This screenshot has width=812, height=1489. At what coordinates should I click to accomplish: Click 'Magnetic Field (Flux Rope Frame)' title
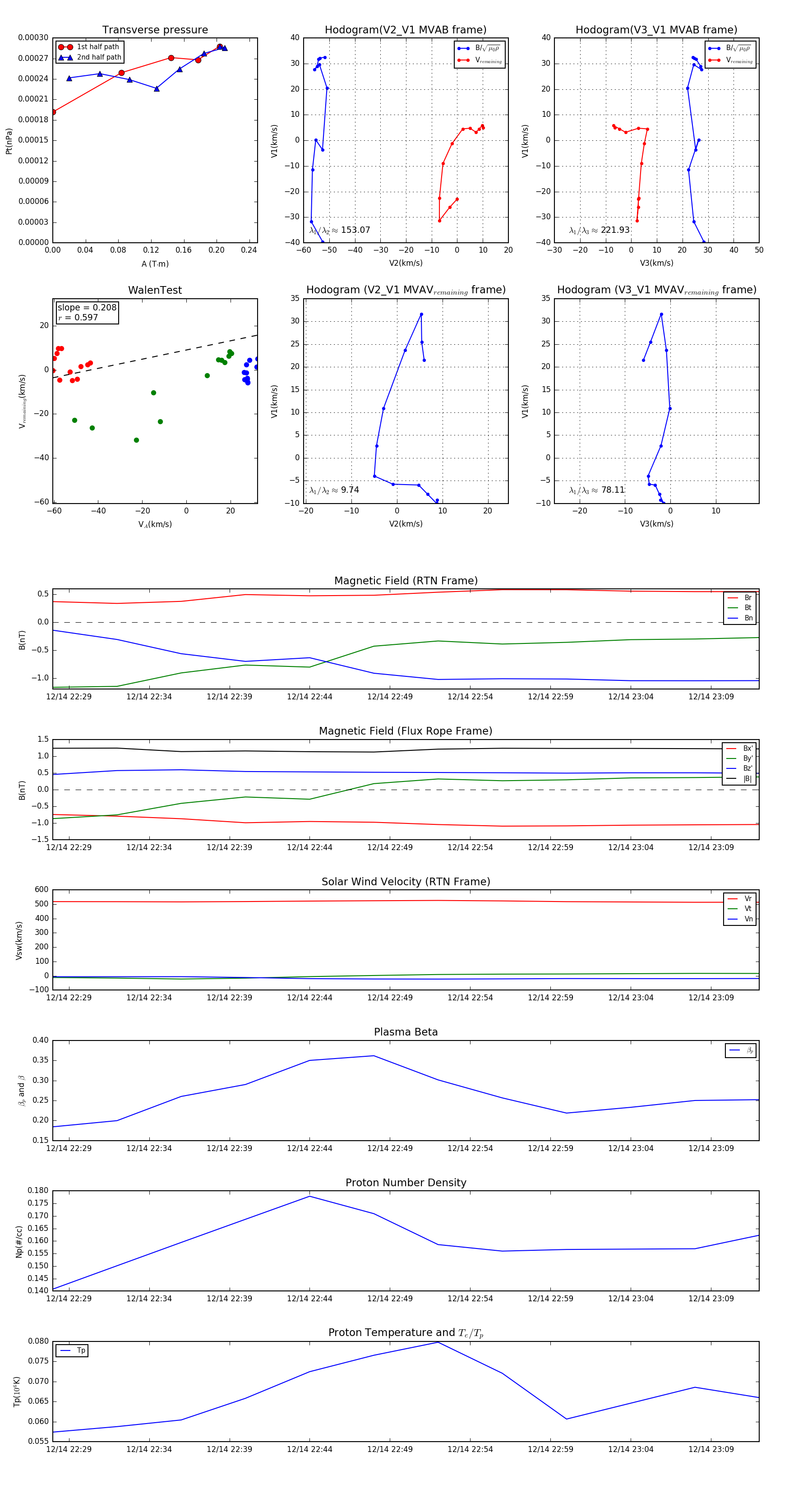point(406,731)
